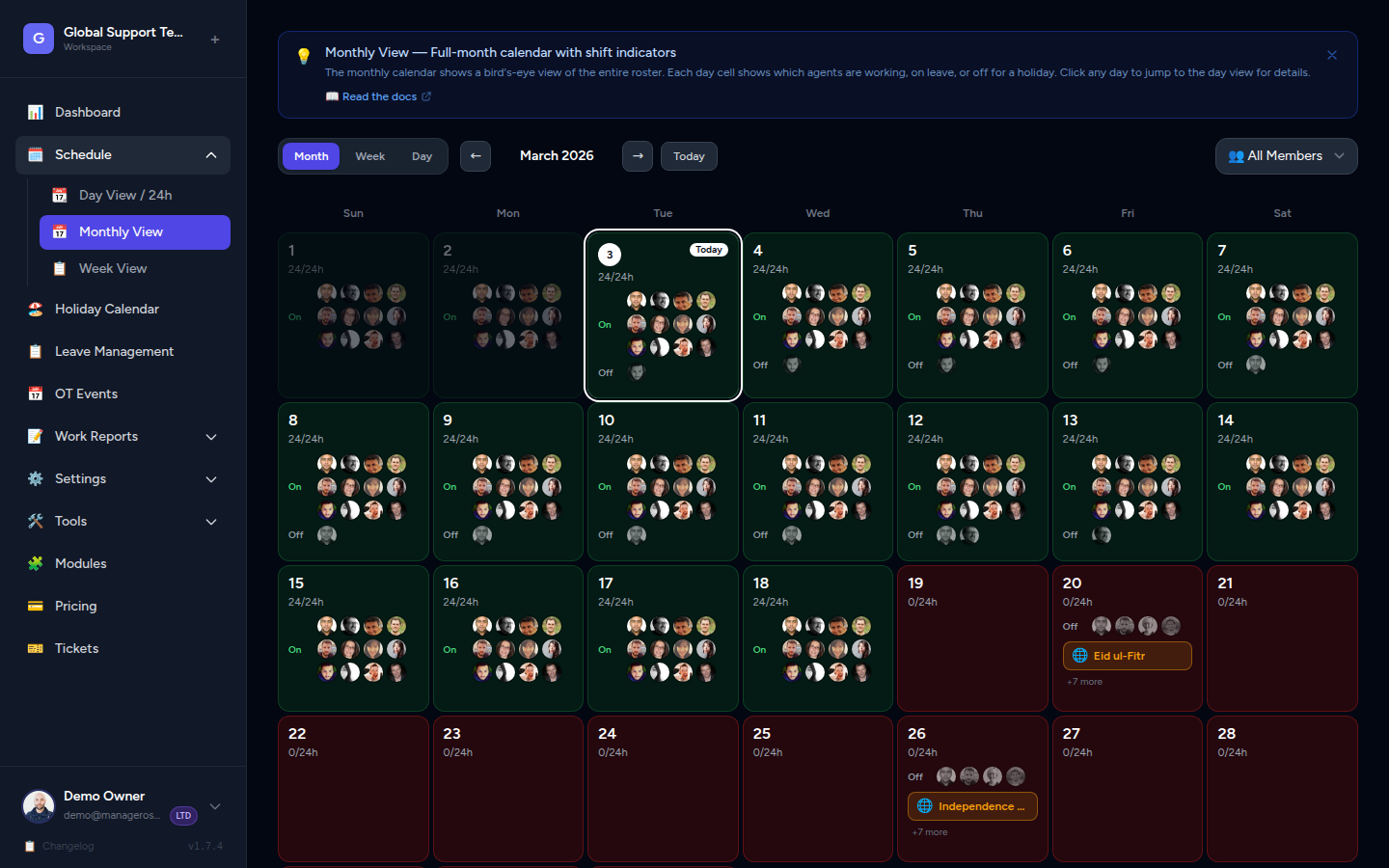Viewport: 1389px width, 868px height.
Task: Click the workspace add (+) icon
Action: tap(213, 40)
